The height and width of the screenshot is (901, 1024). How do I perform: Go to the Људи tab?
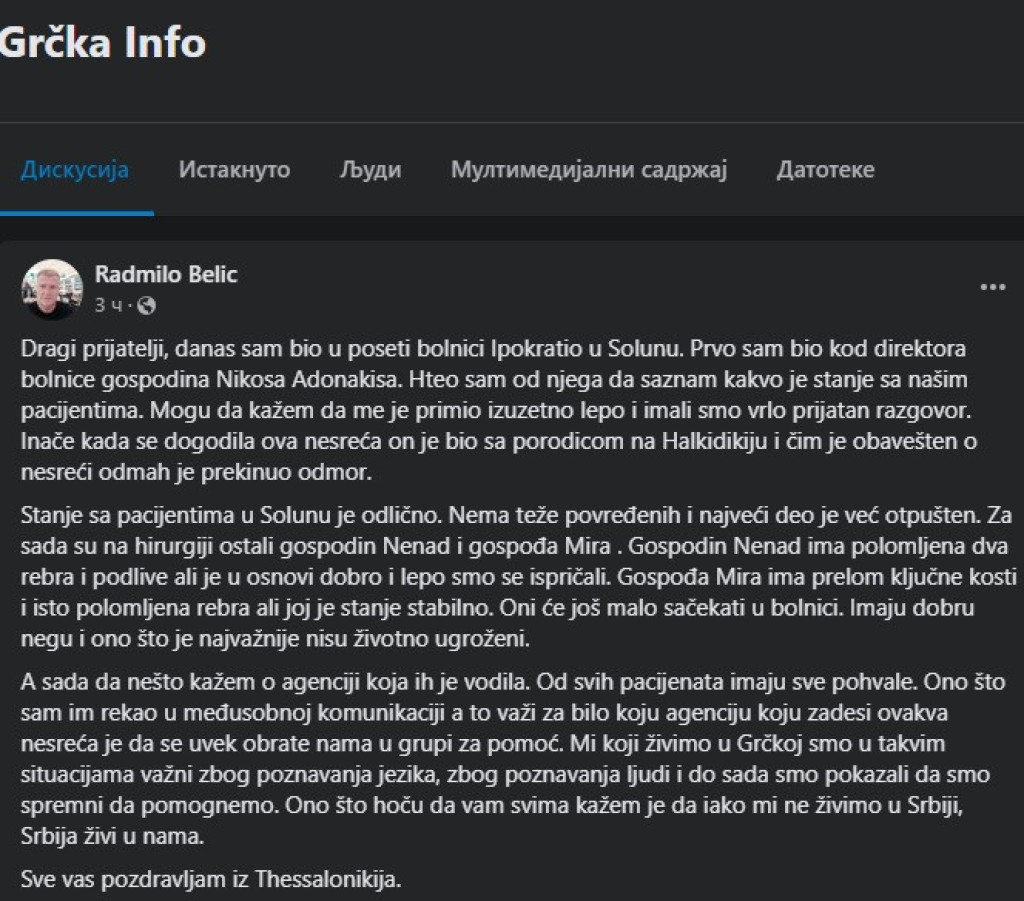(370, 170)
